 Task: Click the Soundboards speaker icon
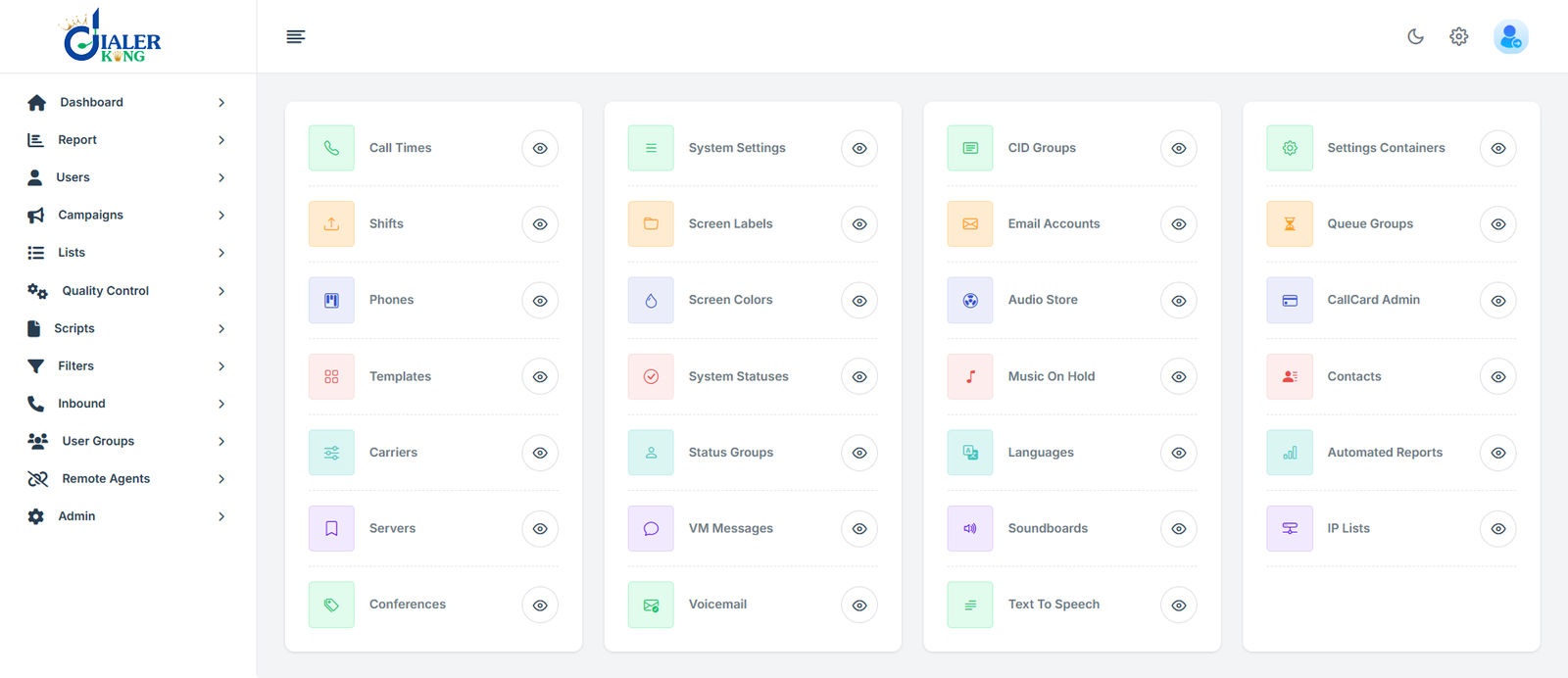coord(970,528)
